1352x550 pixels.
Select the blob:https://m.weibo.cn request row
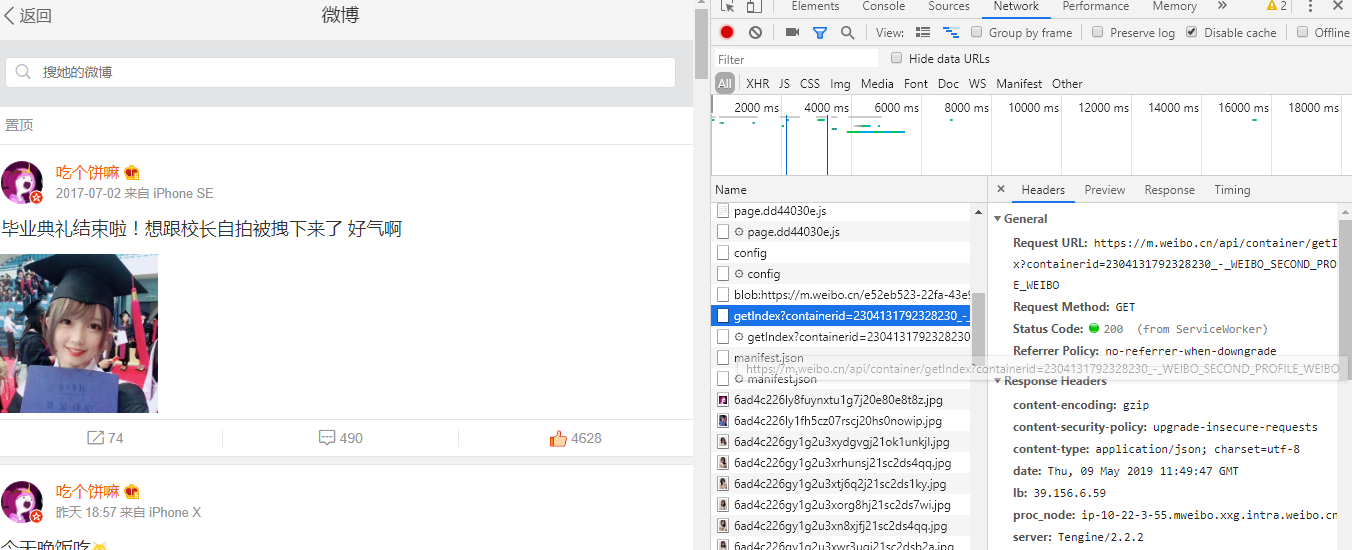click(841, 295)
